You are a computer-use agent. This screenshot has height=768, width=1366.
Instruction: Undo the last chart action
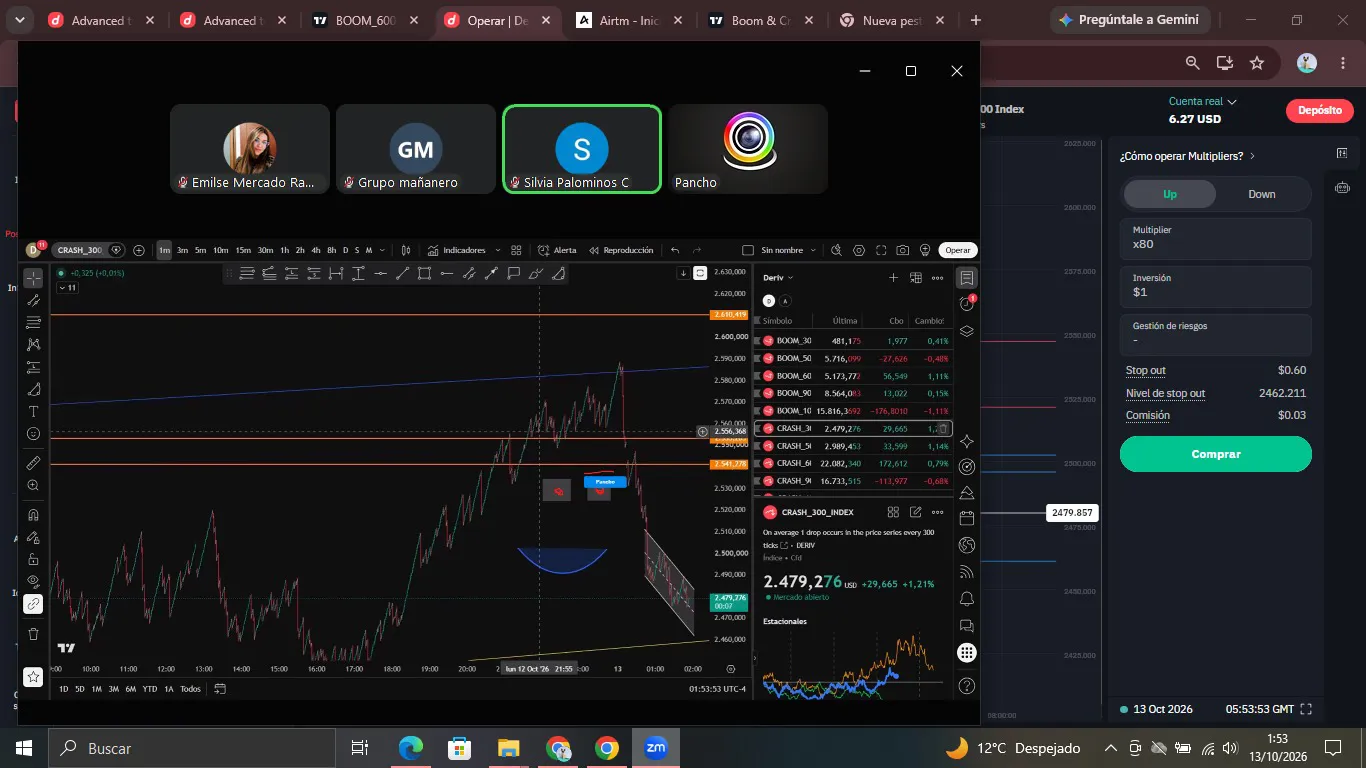tap(675, 250)
